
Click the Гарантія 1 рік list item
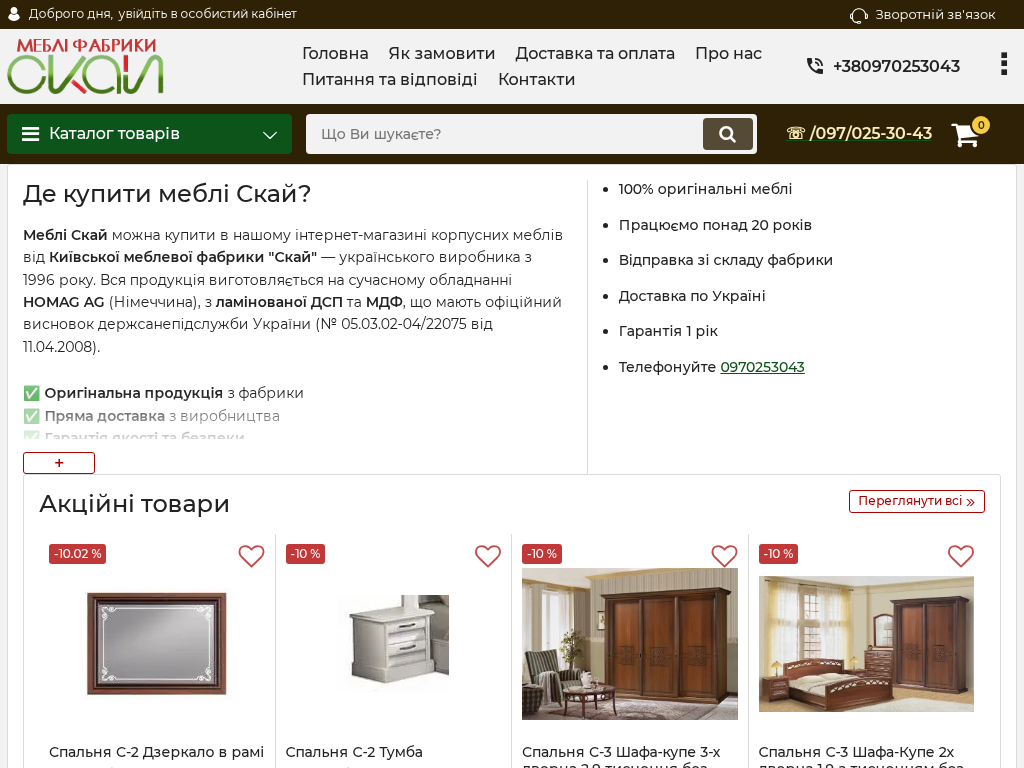click(668, 331)
